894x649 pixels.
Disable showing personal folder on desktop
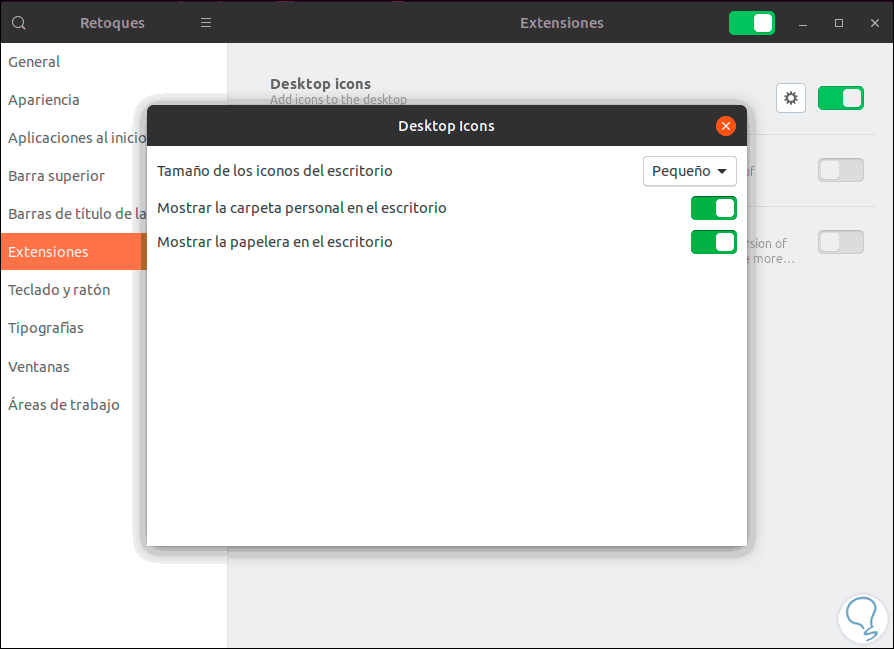point(713,208)
